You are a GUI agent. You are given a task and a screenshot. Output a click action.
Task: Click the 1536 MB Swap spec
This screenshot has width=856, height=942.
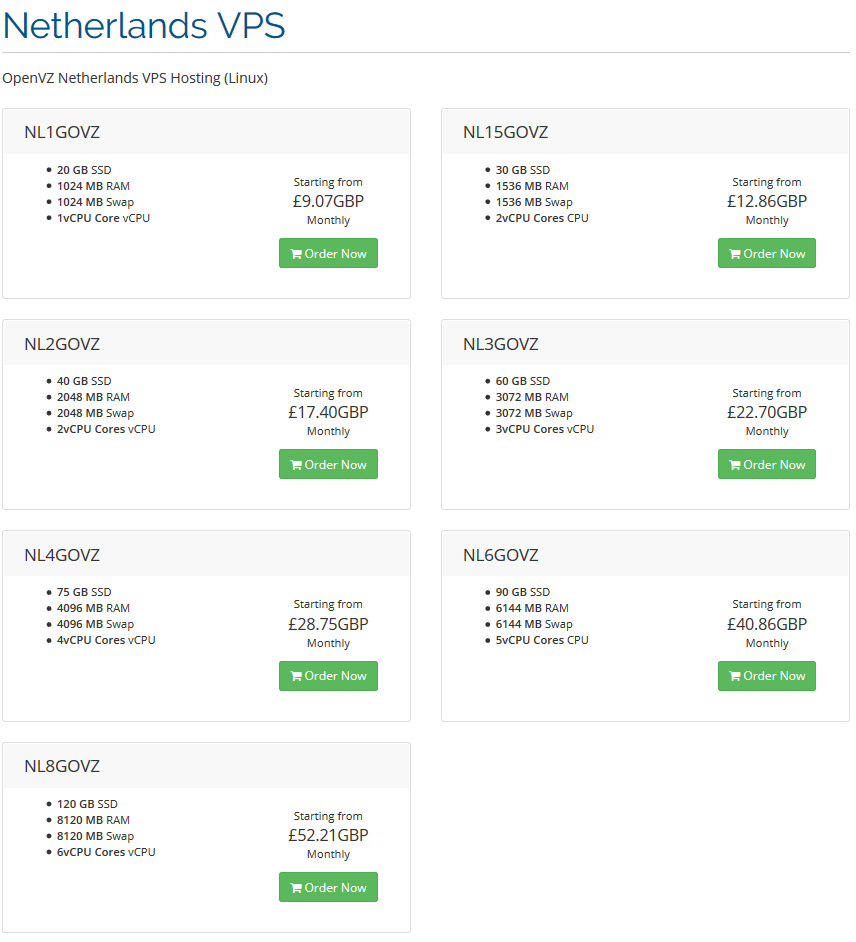point(534,202)
